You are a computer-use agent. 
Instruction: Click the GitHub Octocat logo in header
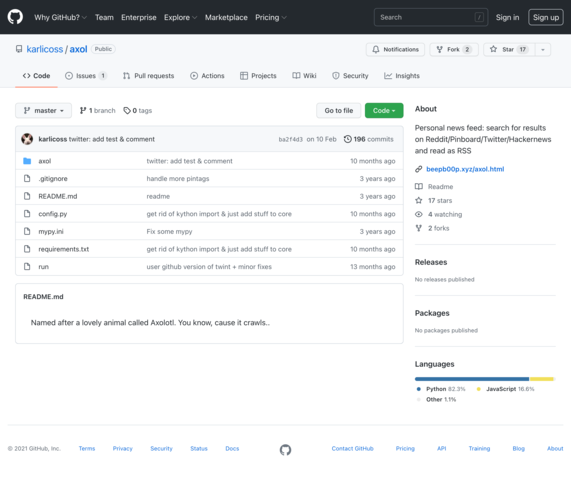click(x=15, y=17)
